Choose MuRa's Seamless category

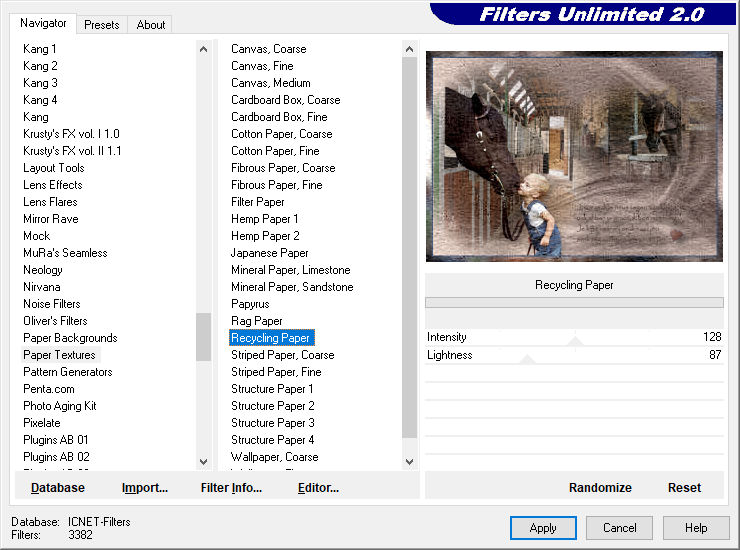(x=65, y=253)
